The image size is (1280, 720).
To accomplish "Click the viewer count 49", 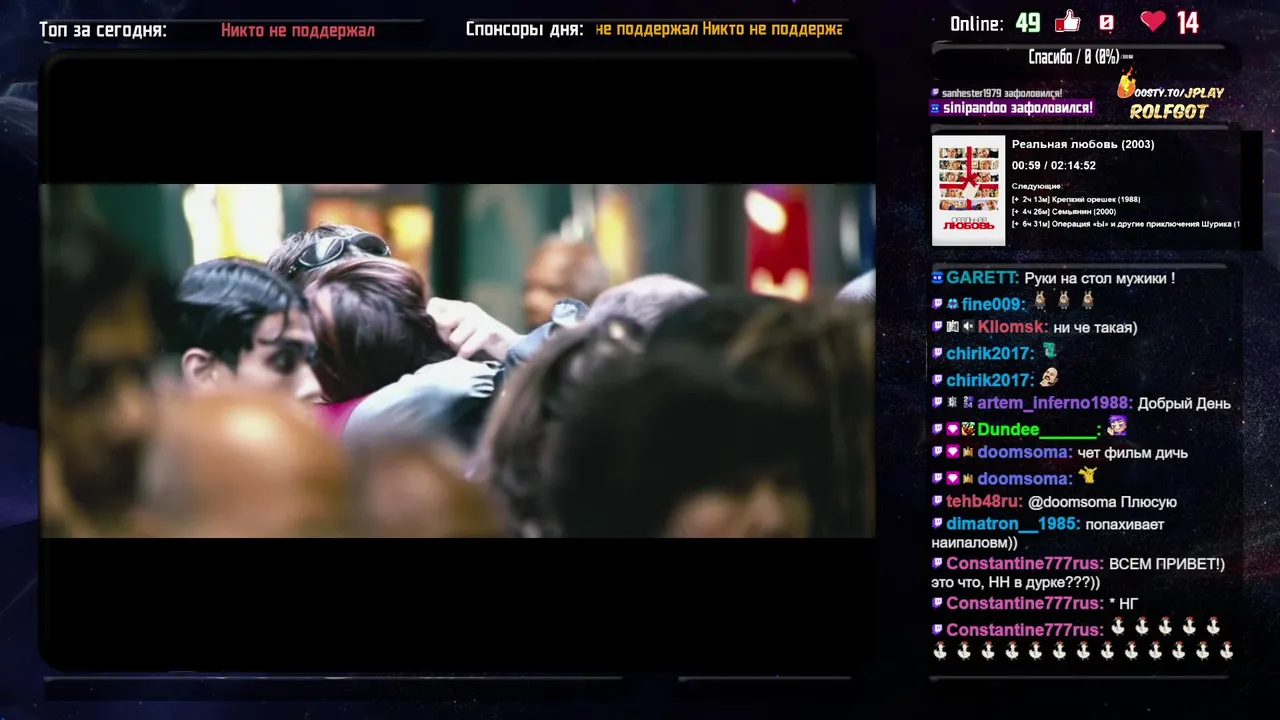I will (x=1027, y=23).
